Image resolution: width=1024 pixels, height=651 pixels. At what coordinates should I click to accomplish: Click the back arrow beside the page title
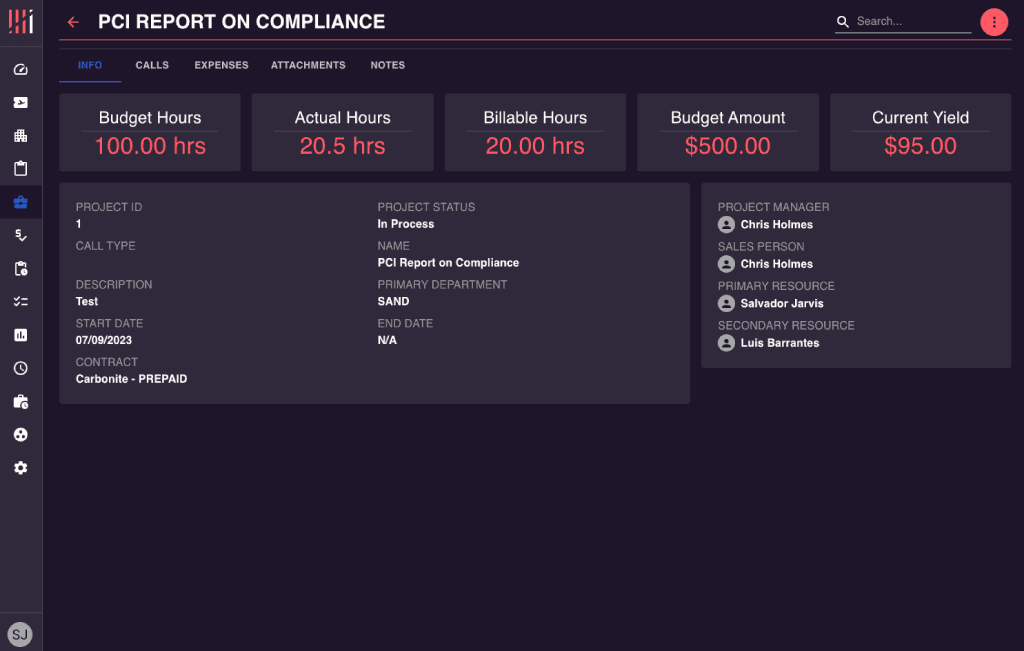tap(73, 22)
